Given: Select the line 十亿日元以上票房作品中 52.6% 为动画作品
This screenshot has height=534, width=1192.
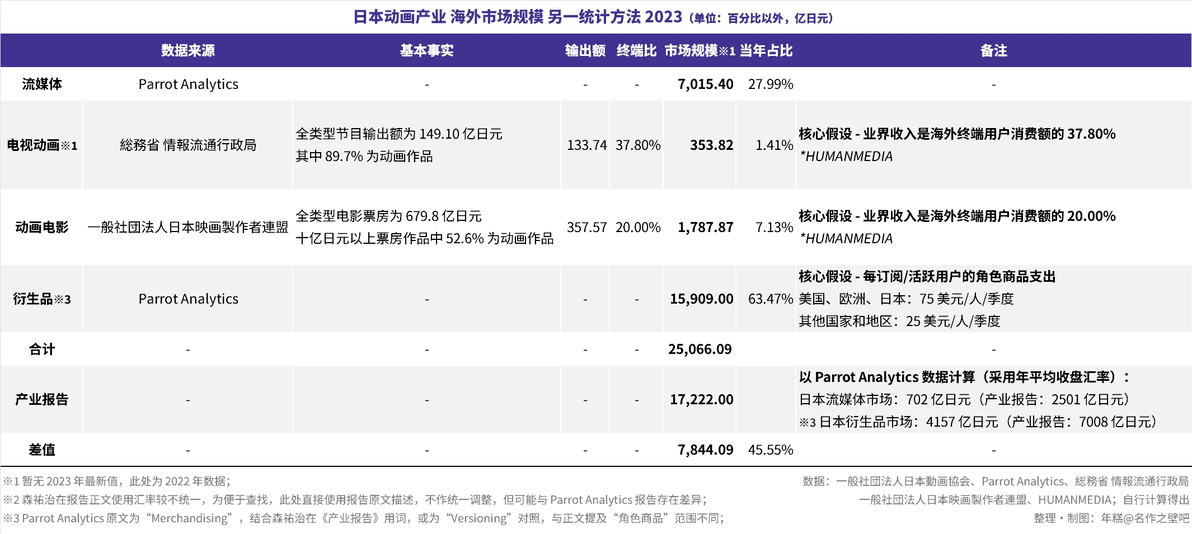Looking at the screenshot, I should click(424, 238).
